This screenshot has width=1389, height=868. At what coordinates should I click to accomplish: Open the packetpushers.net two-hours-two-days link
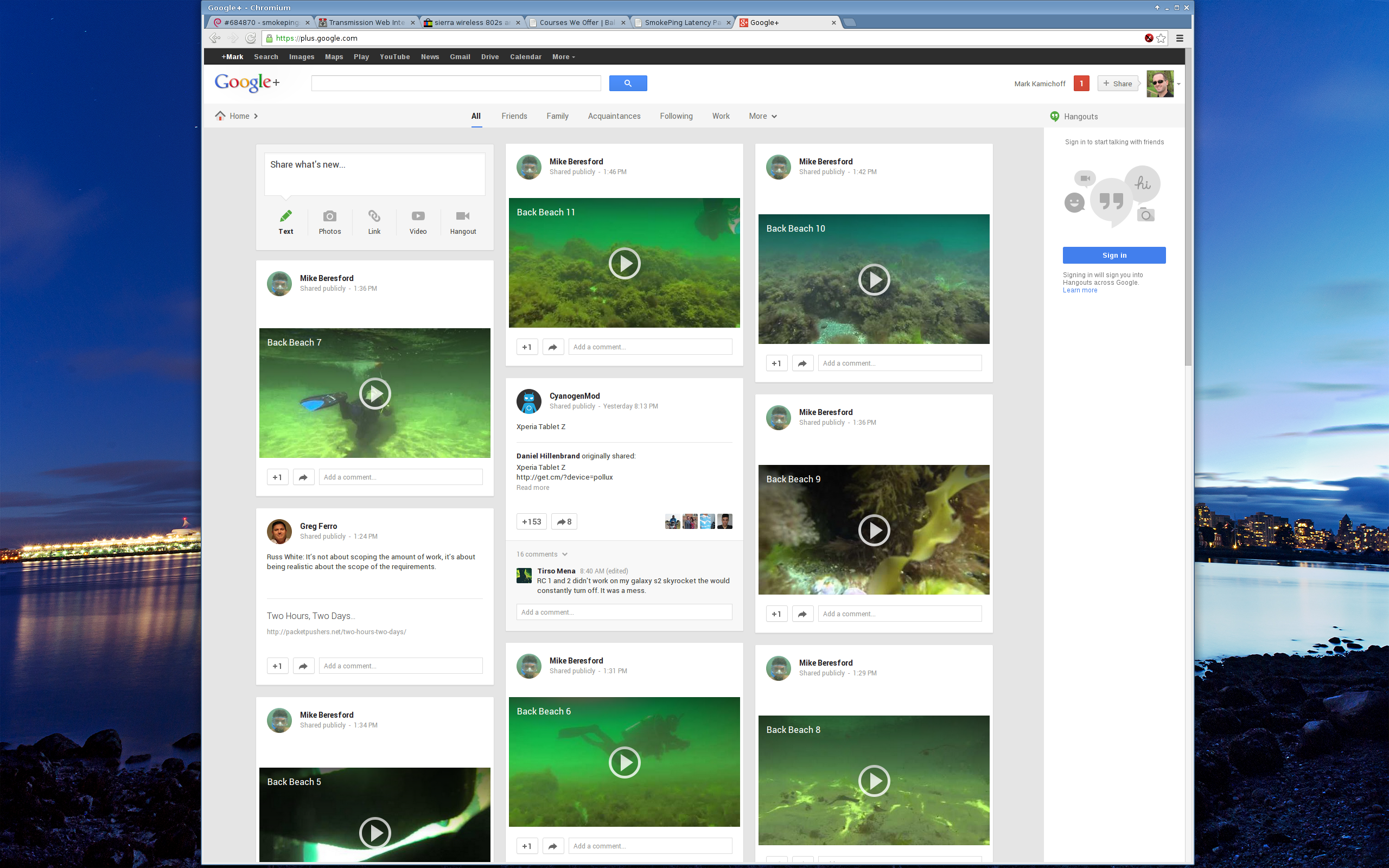tap(336, 631)
